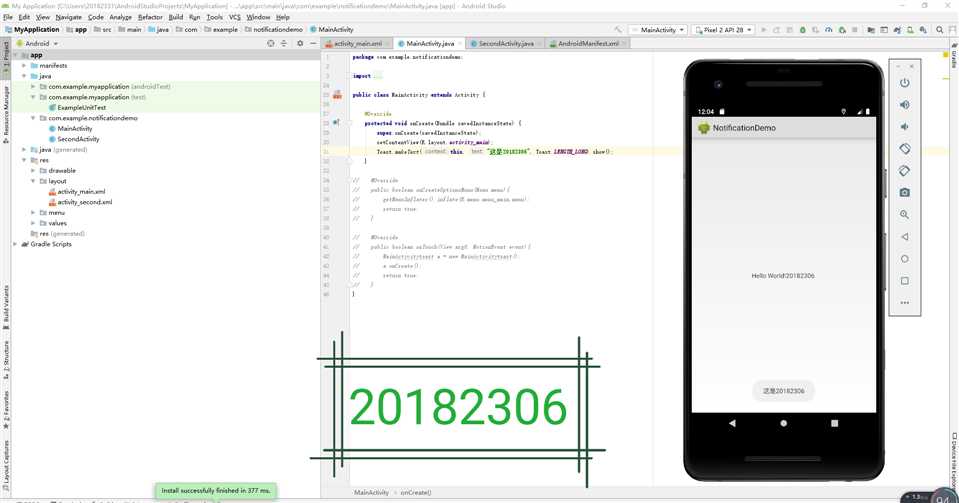
Task: Collapse the com.example.notificationdemo package
Action: (x=33, y=118)
